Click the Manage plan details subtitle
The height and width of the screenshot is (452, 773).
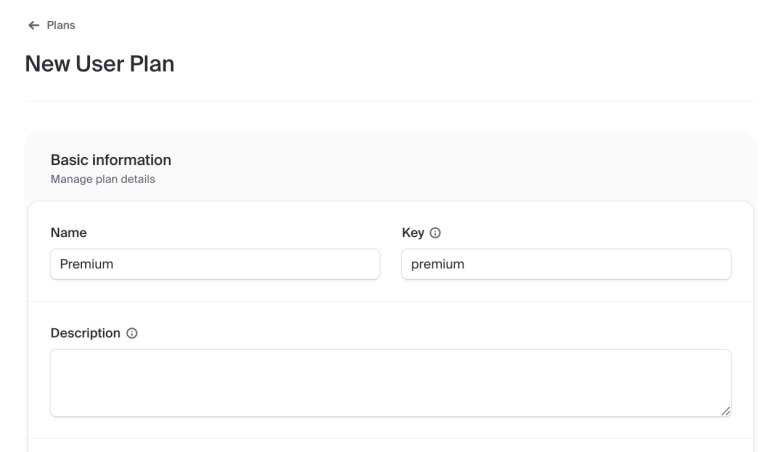pos(103,179)
